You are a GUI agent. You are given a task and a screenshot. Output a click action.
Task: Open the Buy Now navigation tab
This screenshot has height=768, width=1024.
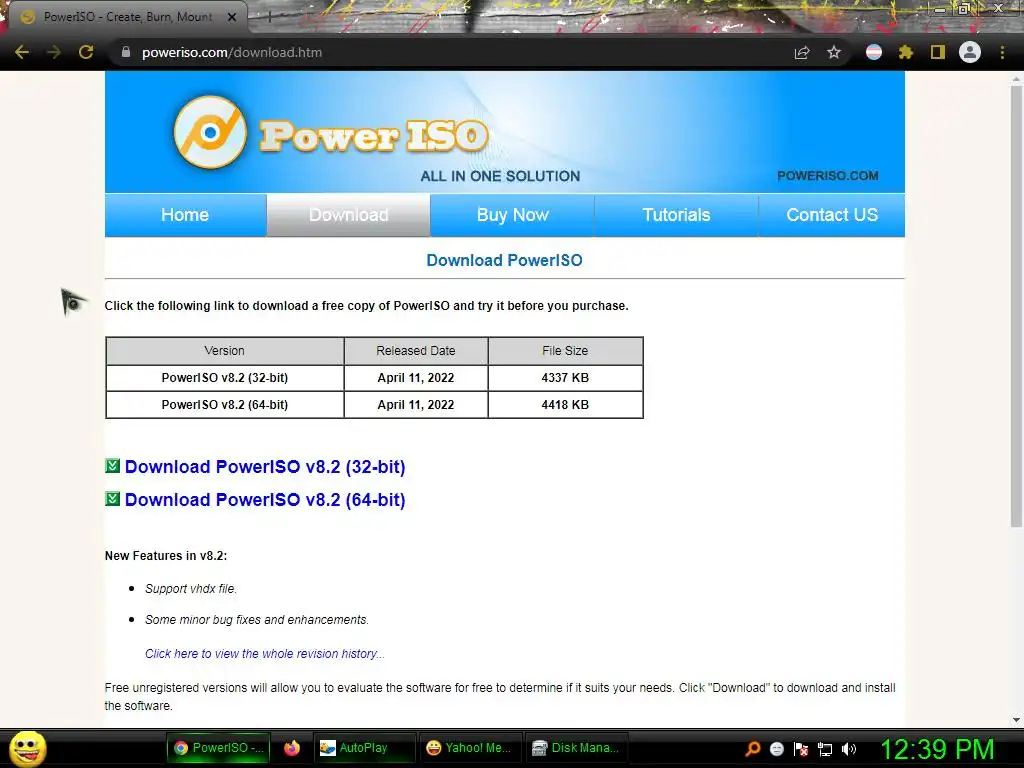[x=513, y=215]
